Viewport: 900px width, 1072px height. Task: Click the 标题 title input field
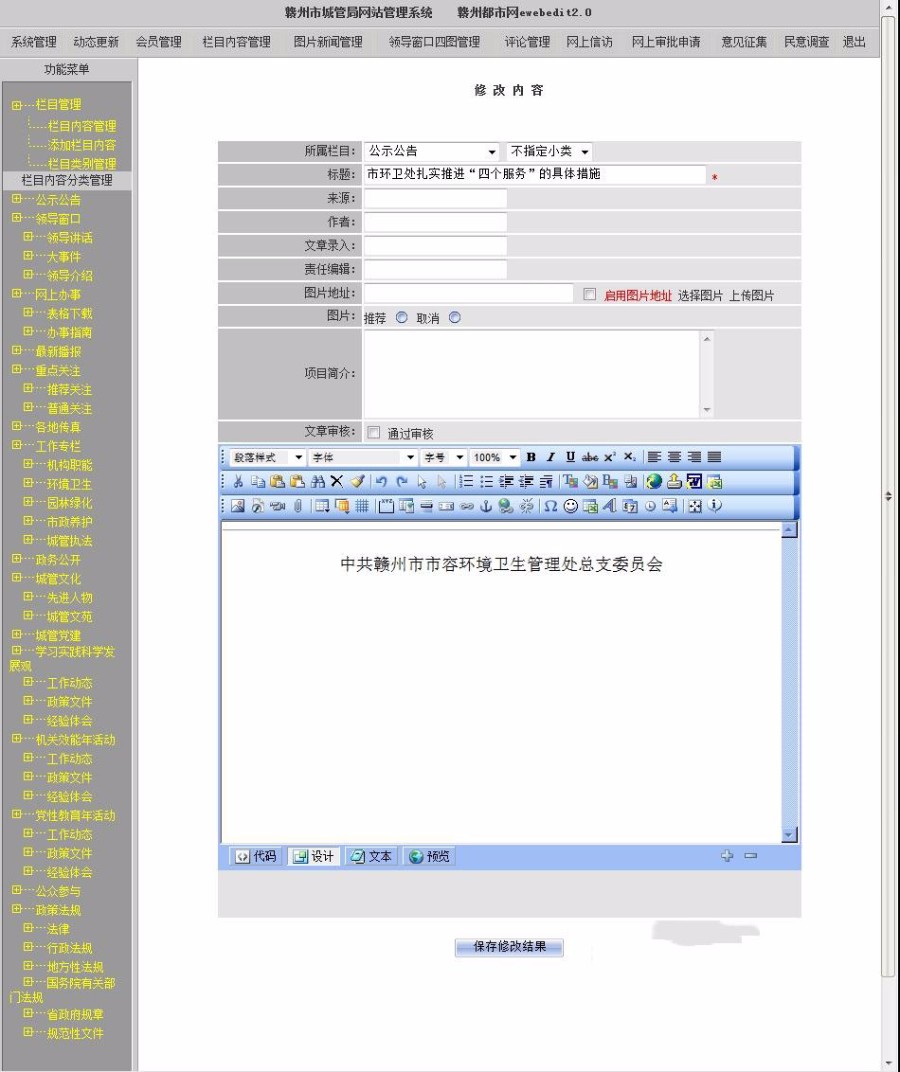pyautogui.click(x=534, y=174)
